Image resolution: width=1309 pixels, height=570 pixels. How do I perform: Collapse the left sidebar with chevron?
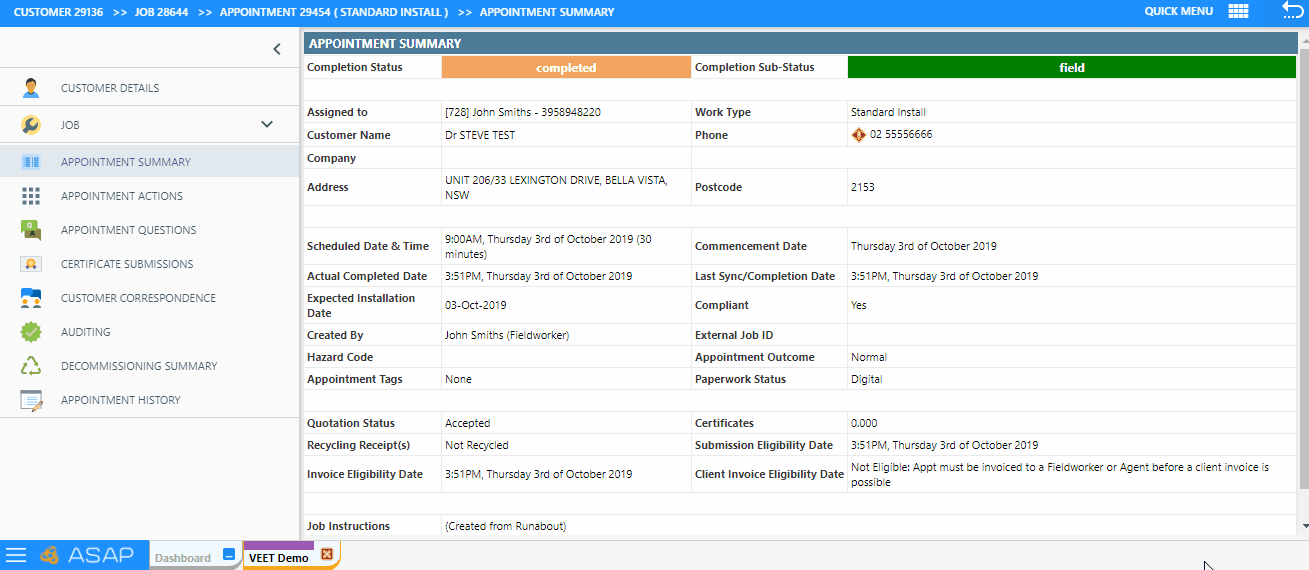click(277, 49)
